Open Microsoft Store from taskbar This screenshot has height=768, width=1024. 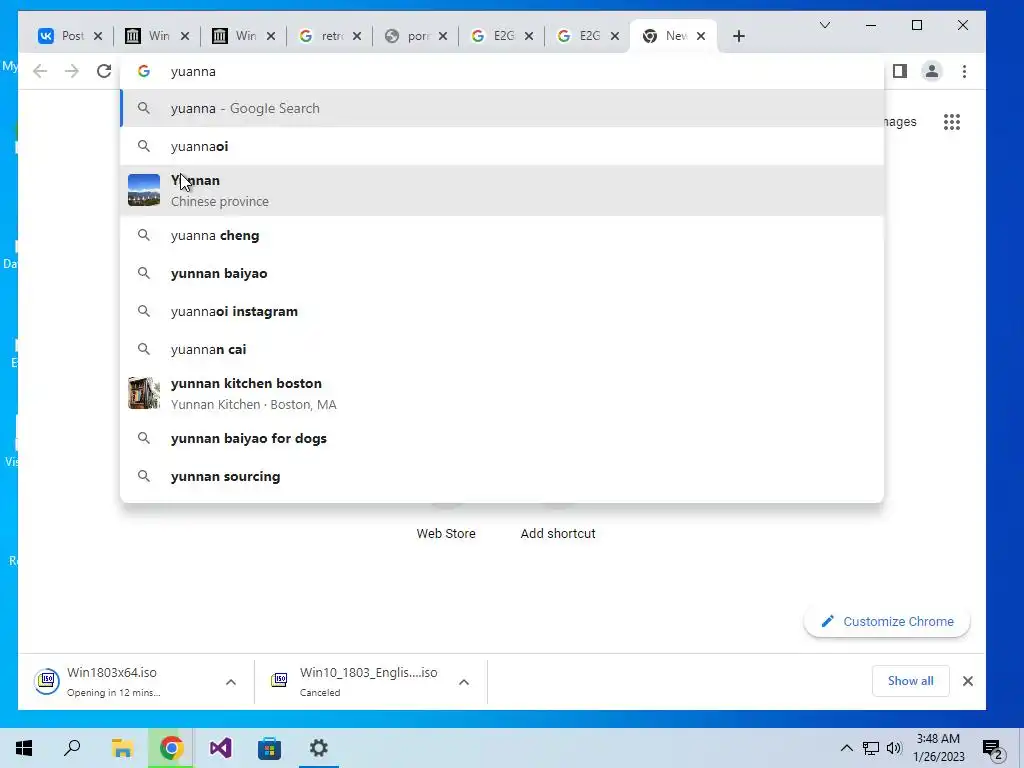click(269, 748)
